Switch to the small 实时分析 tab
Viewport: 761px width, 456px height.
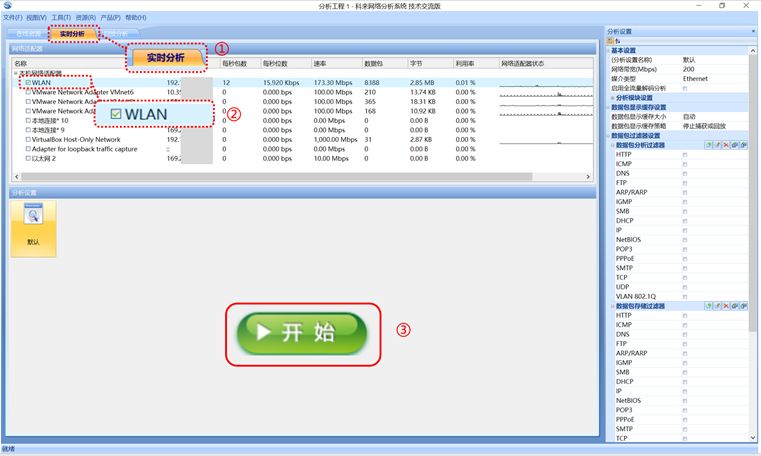[72, 34]
